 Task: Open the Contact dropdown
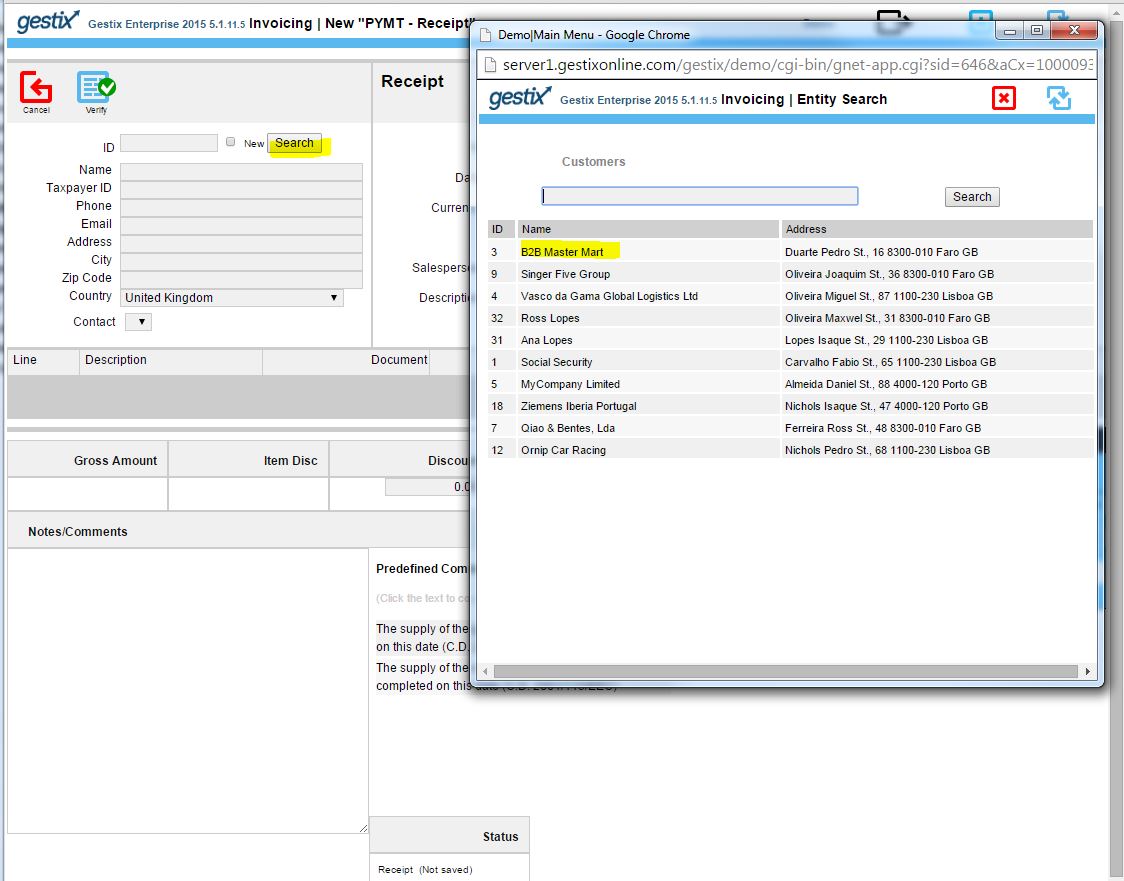[138, 322]
